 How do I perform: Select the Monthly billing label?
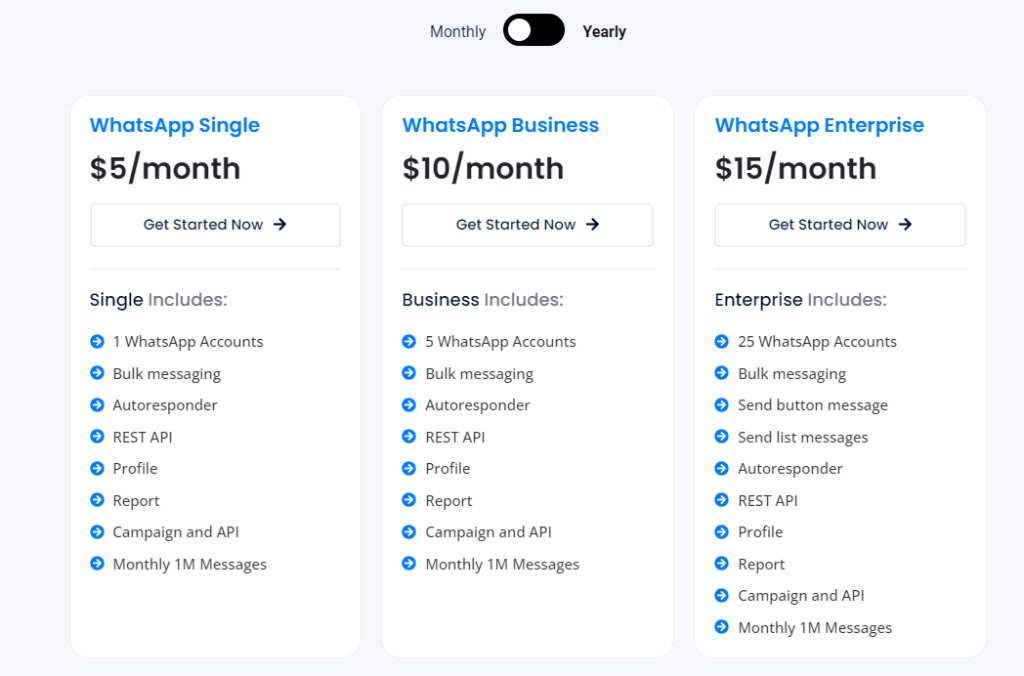point(458,32)
